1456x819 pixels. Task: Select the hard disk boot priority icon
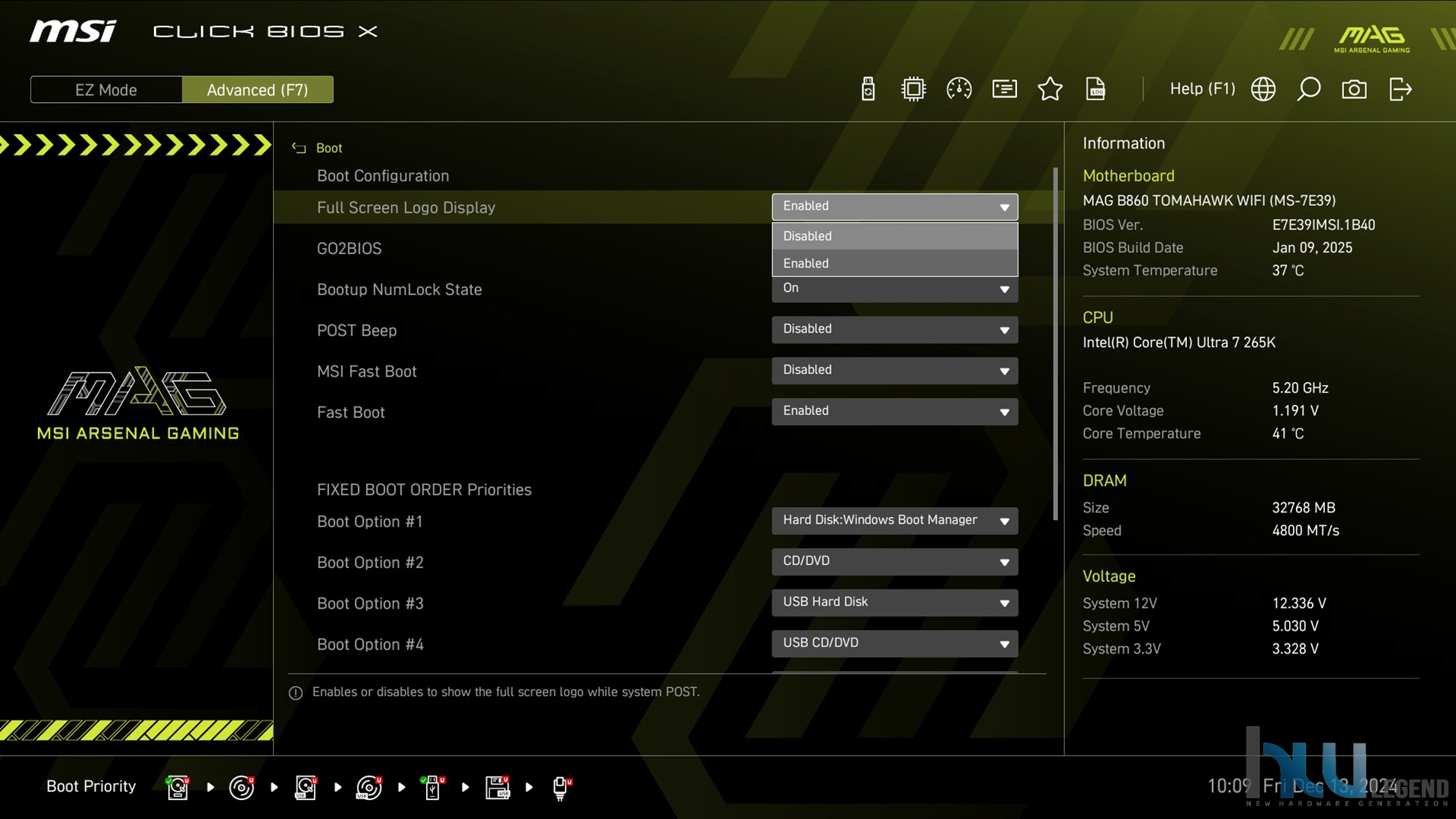coord(178,787)
